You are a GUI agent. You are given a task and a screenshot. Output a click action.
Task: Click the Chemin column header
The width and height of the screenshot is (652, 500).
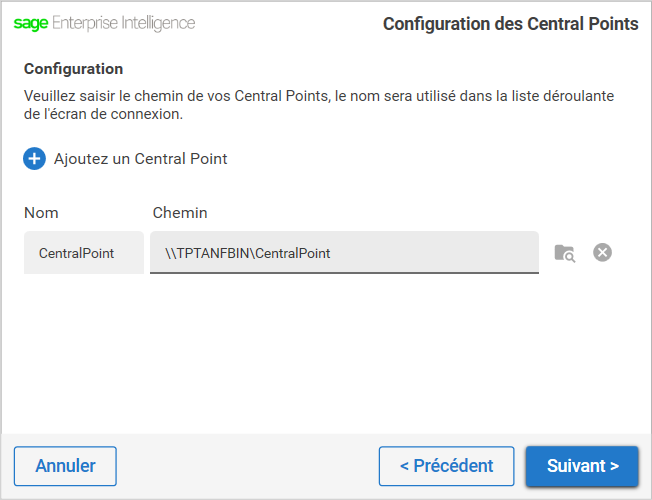tap(180, 213)
